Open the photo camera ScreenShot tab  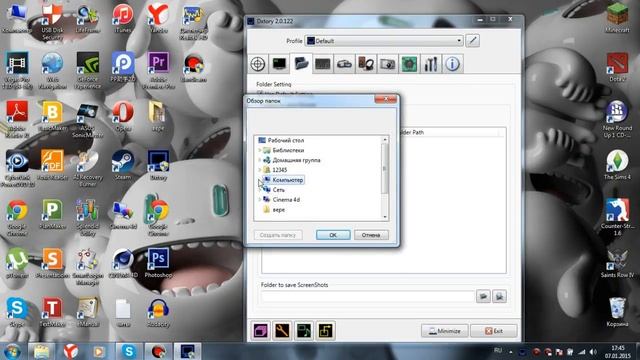[x=387, y=64]
